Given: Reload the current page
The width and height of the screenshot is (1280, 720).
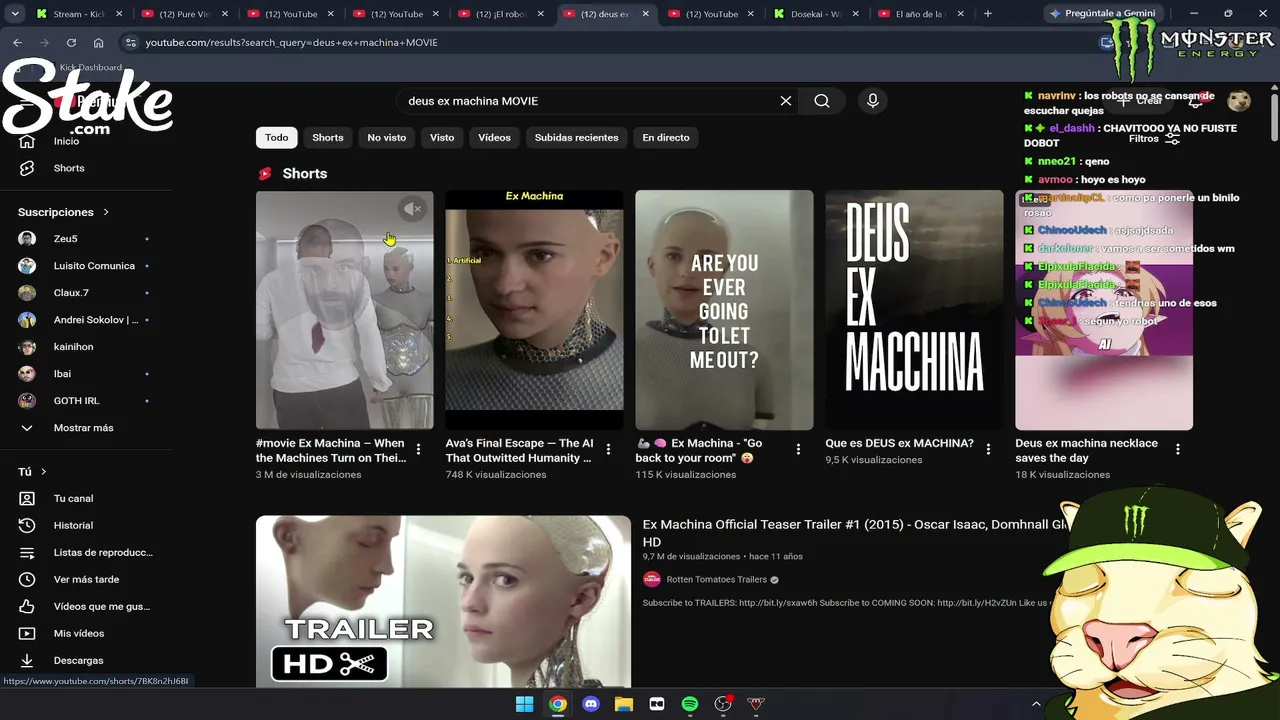Looking at the screenshot, I should [x=71, y=43].
